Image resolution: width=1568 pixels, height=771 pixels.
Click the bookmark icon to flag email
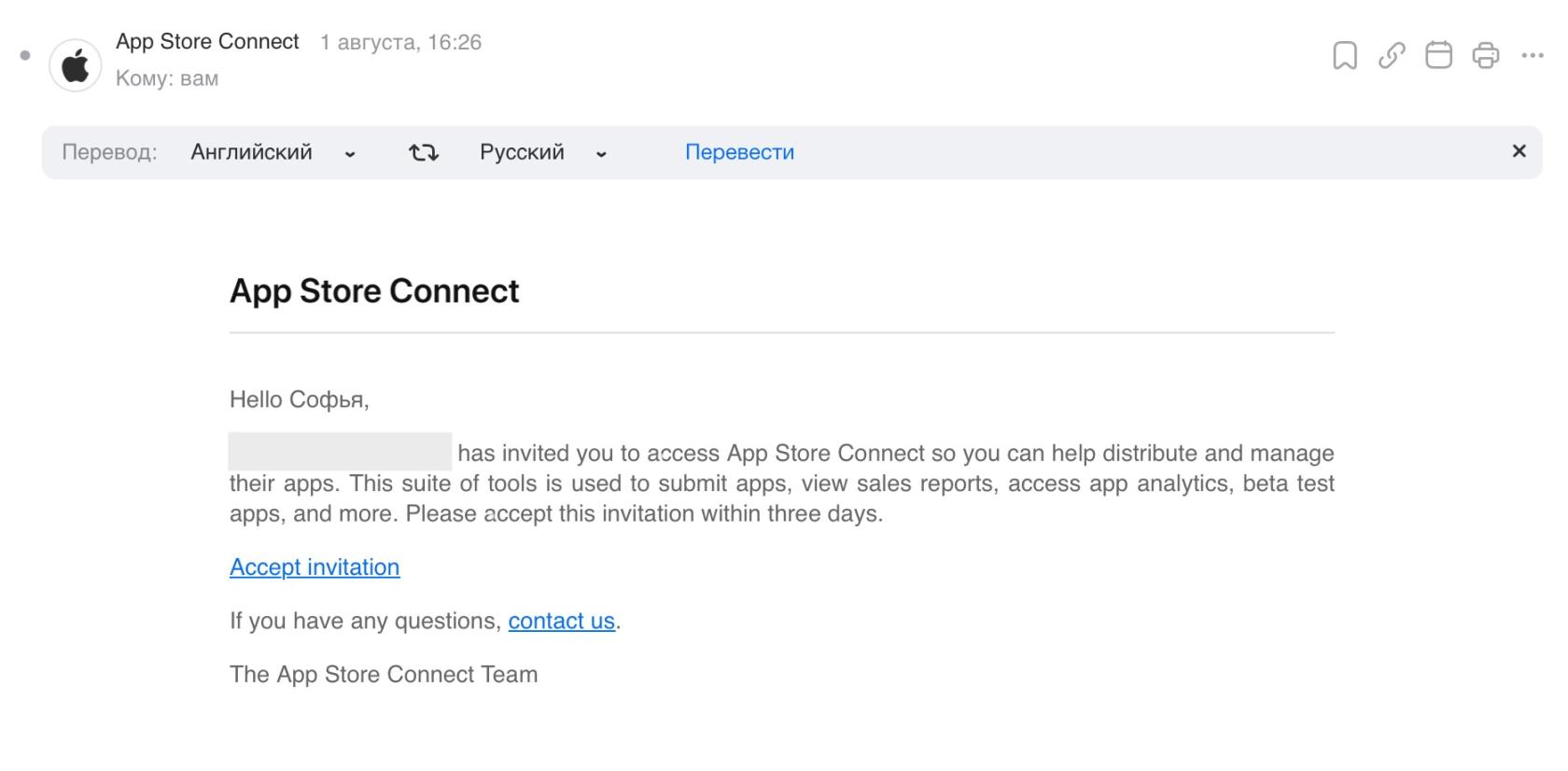coord(1344,56)
